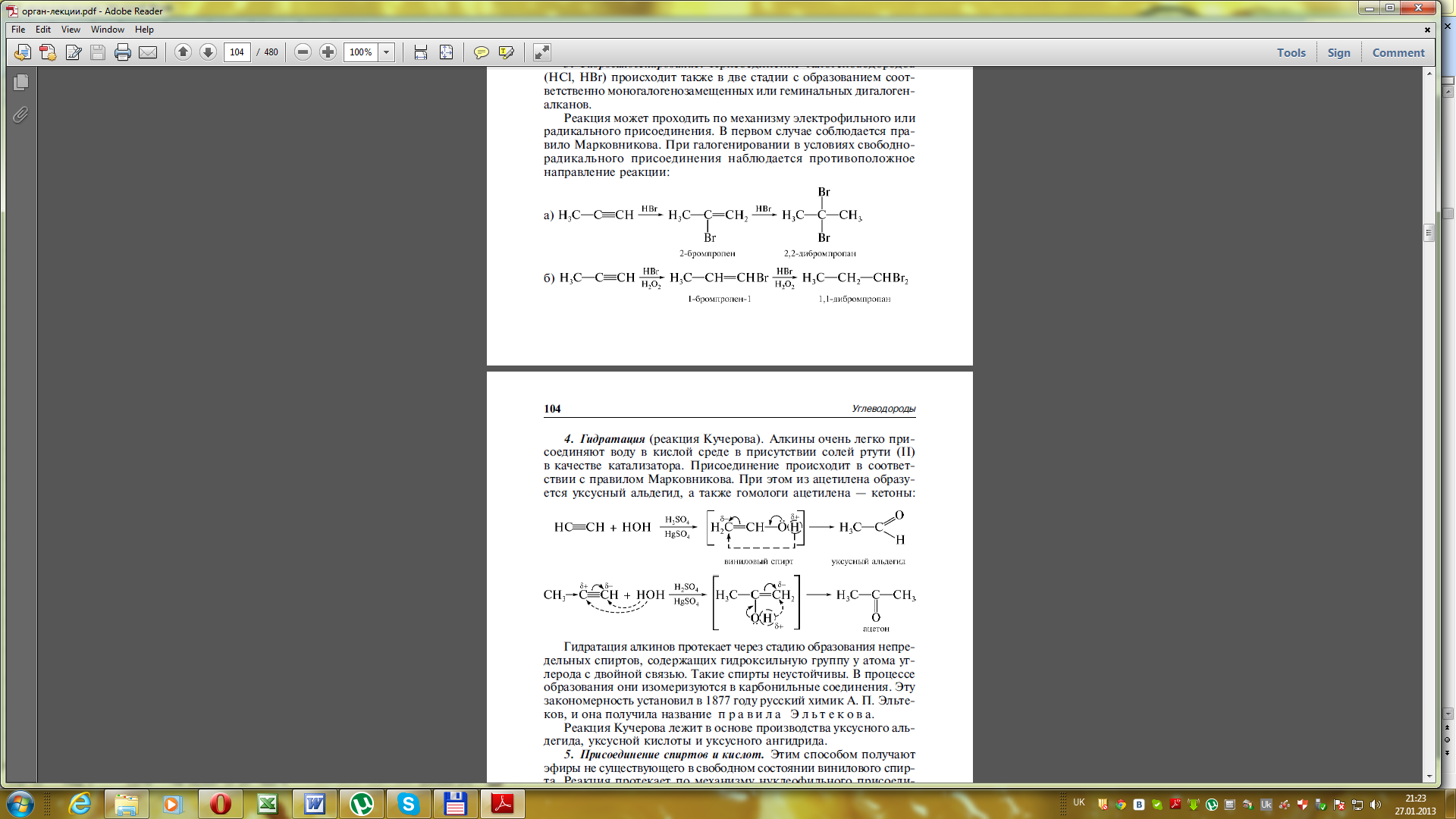Open the Window menu
Screen dimensions: 1456x819
pyautogui.click(x=108, y=30)
